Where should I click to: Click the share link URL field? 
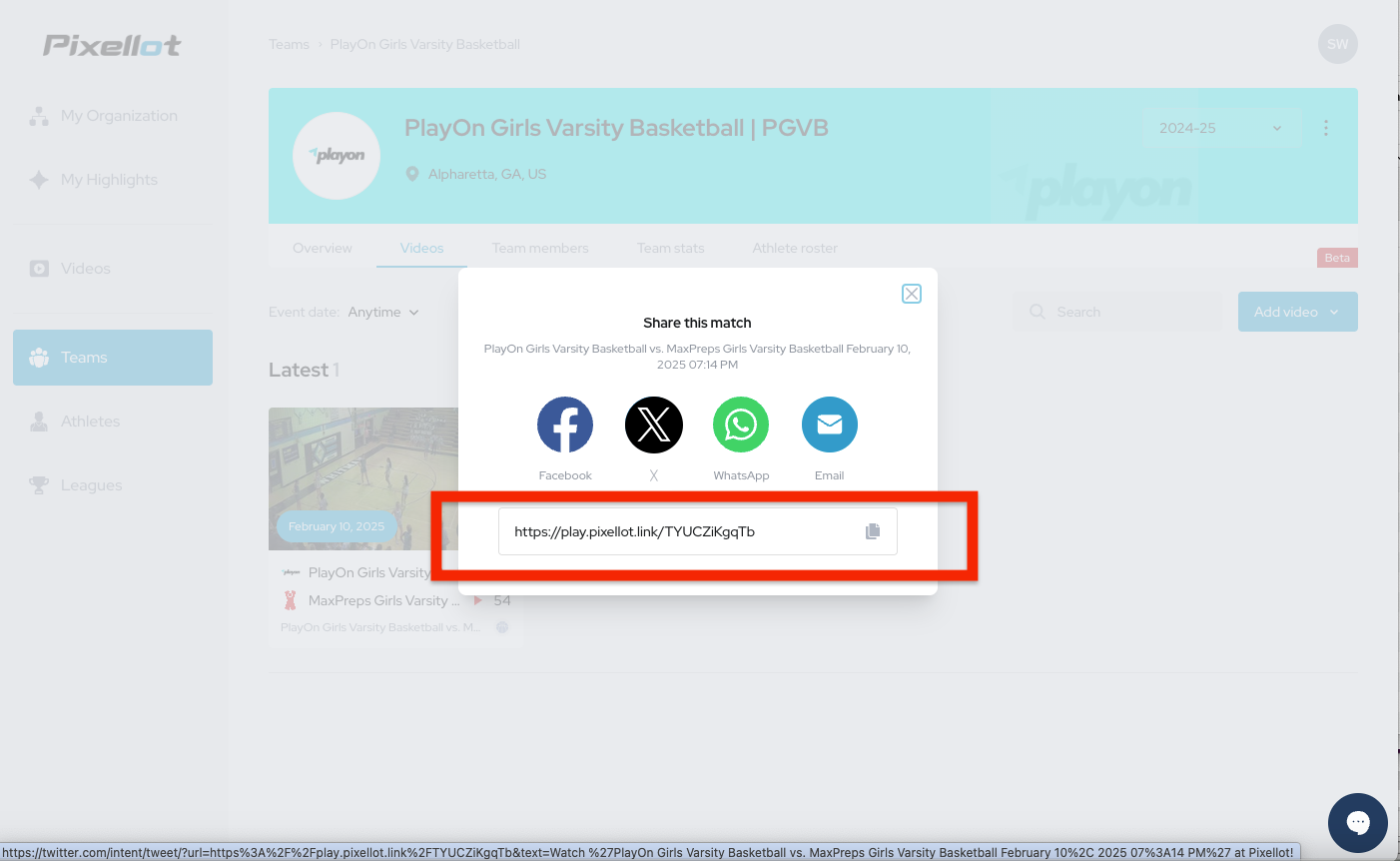click(698, 531)
